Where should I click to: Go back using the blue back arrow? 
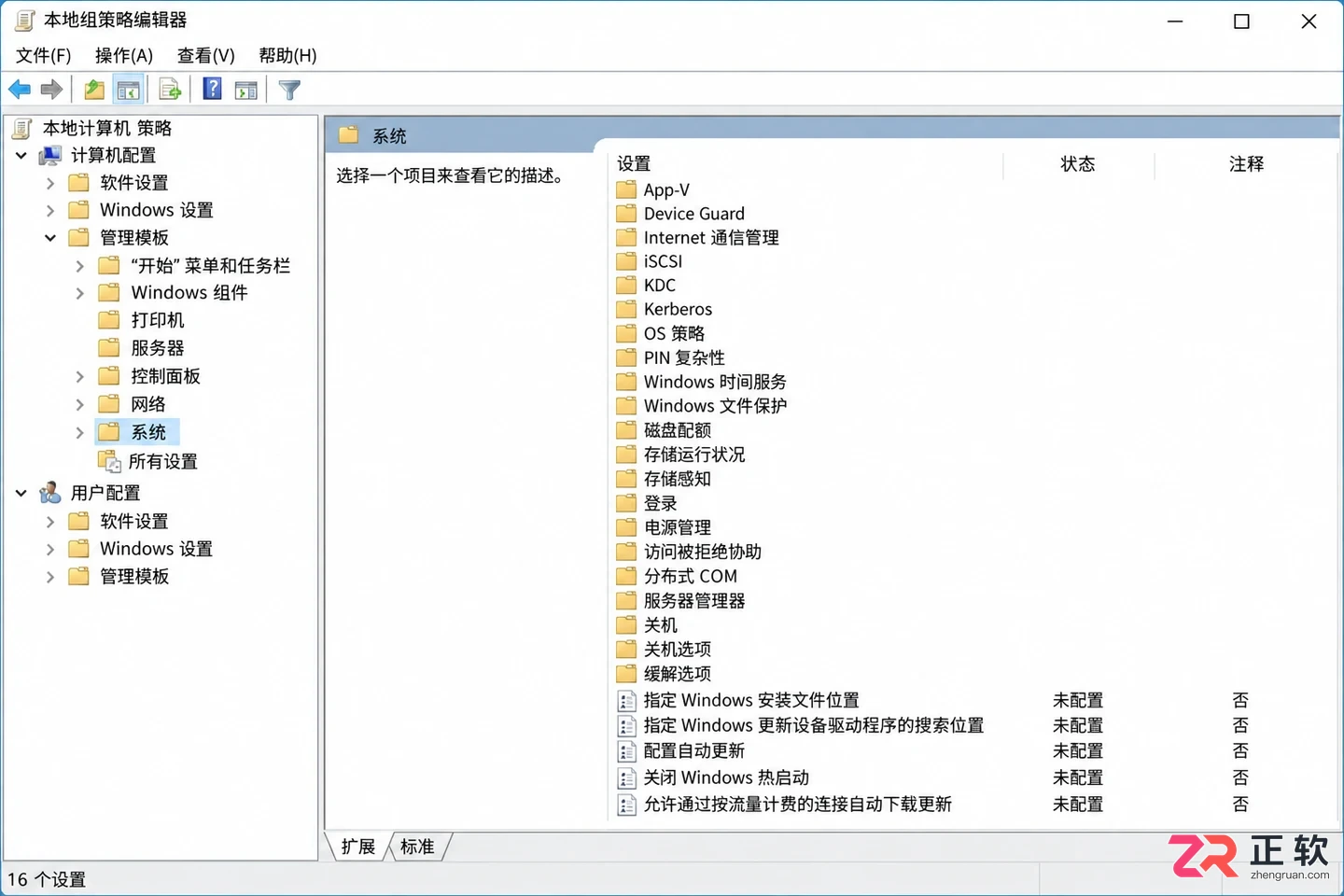pyautogui.click(x=20, y=90)
